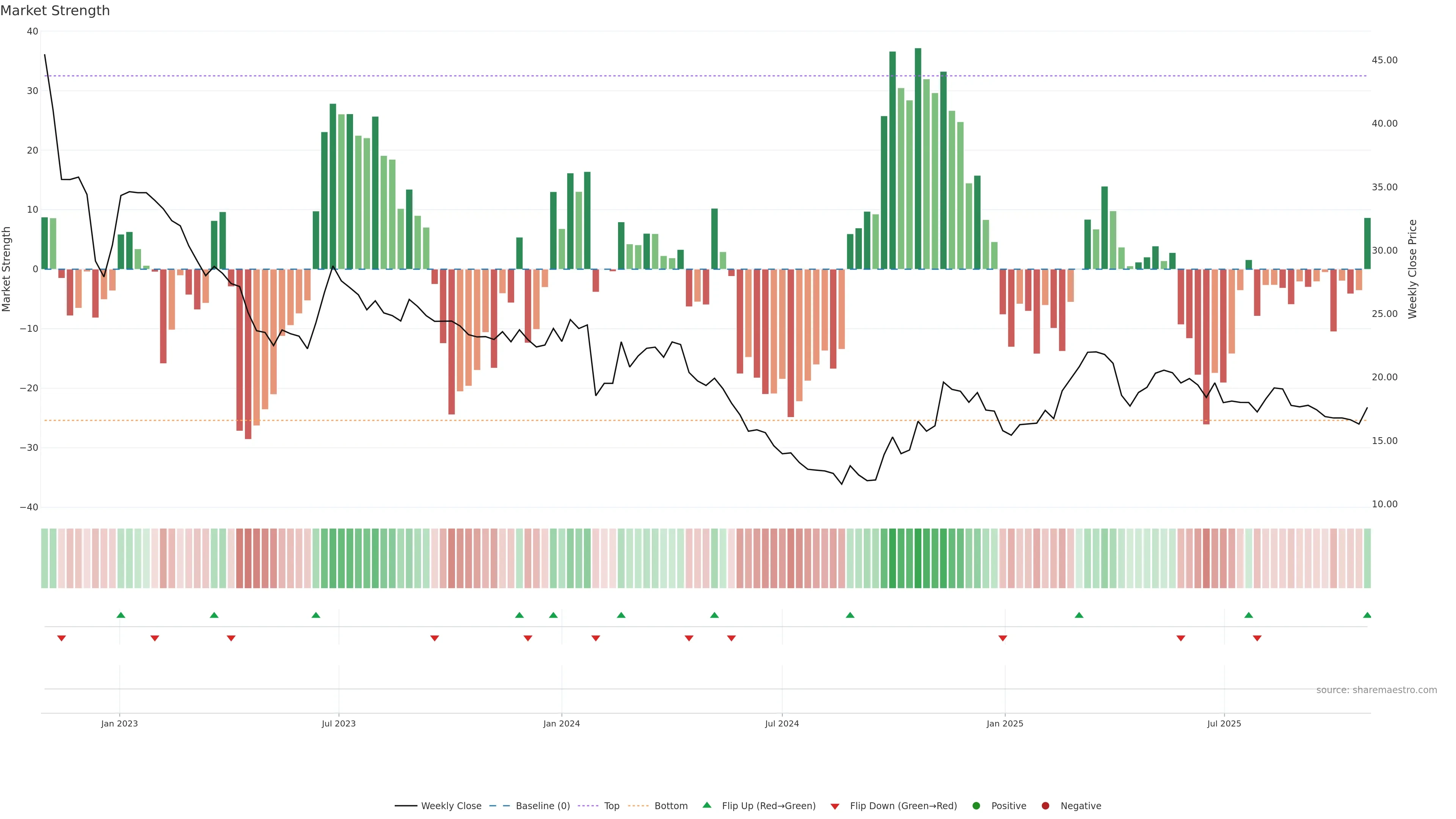The width and height of the screenshot is (1456, 819).
Task: Click the Positive green circle legend icon
Action: pyautogui.click(x=976, y=805)
